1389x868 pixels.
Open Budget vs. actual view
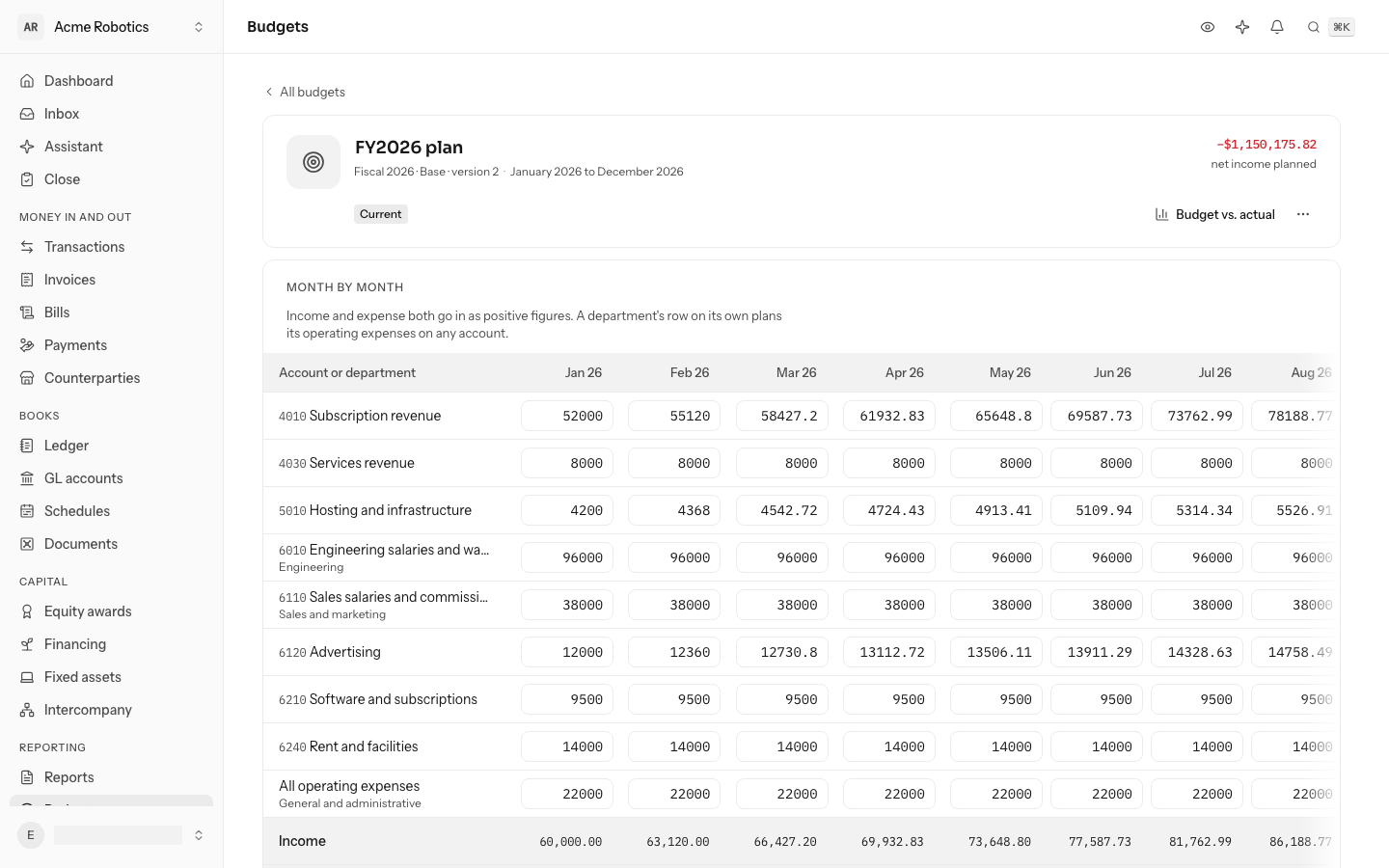coord(1215,214)
